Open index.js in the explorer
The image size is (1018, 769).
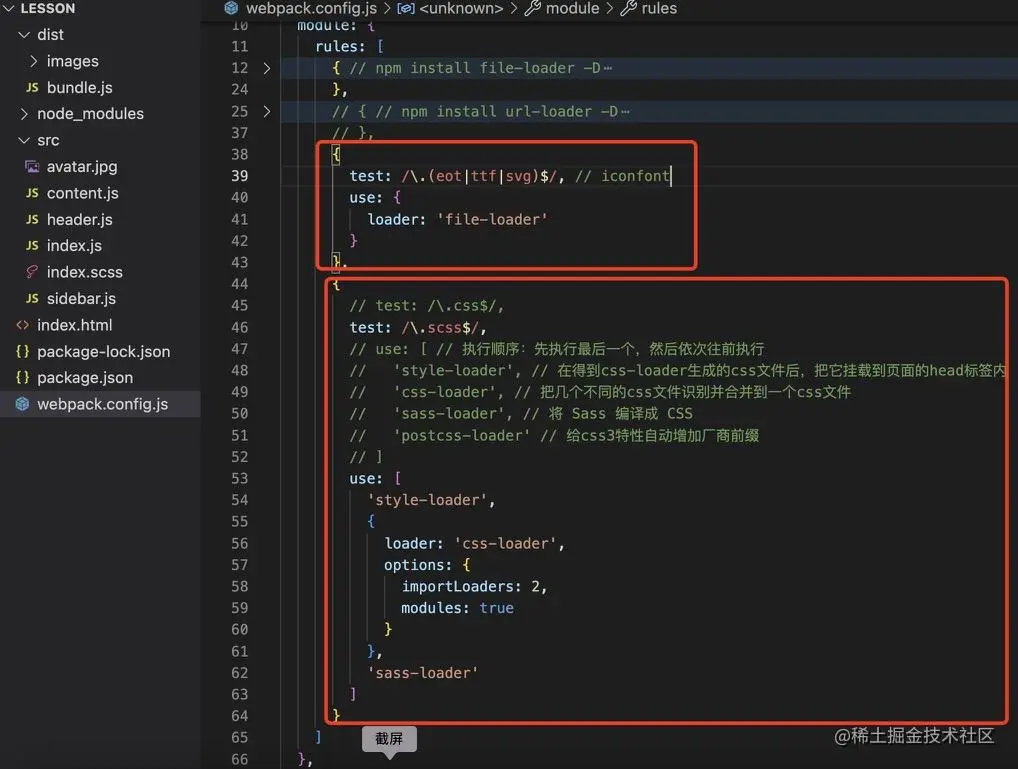tap(74, 246)
